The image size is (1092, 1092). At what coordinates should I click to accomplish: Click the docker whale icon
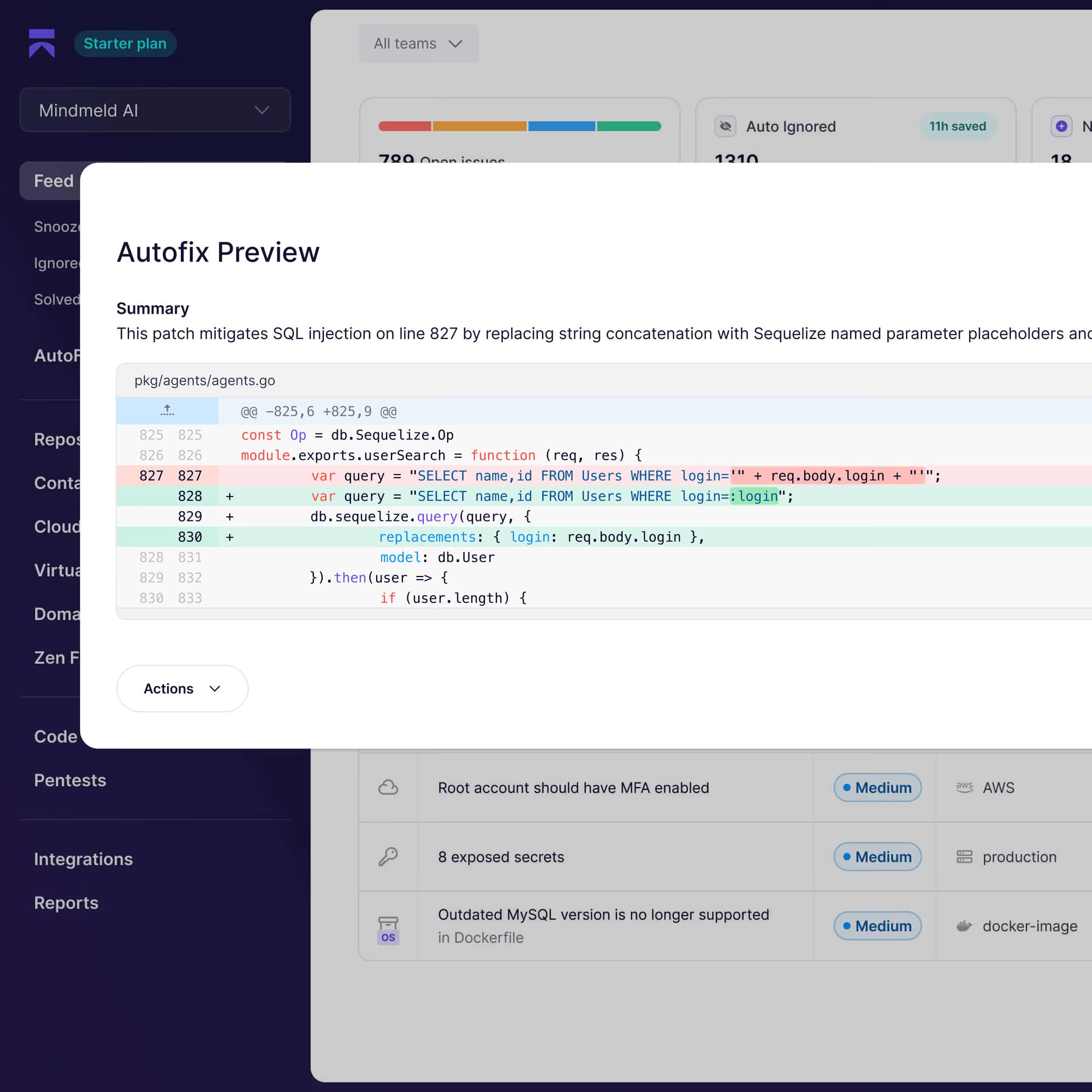tap(964, 926)
